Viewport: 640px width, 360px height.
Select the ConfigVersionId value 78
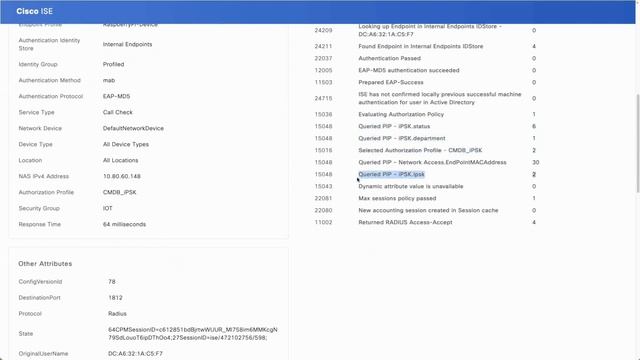tap(112, 282)
